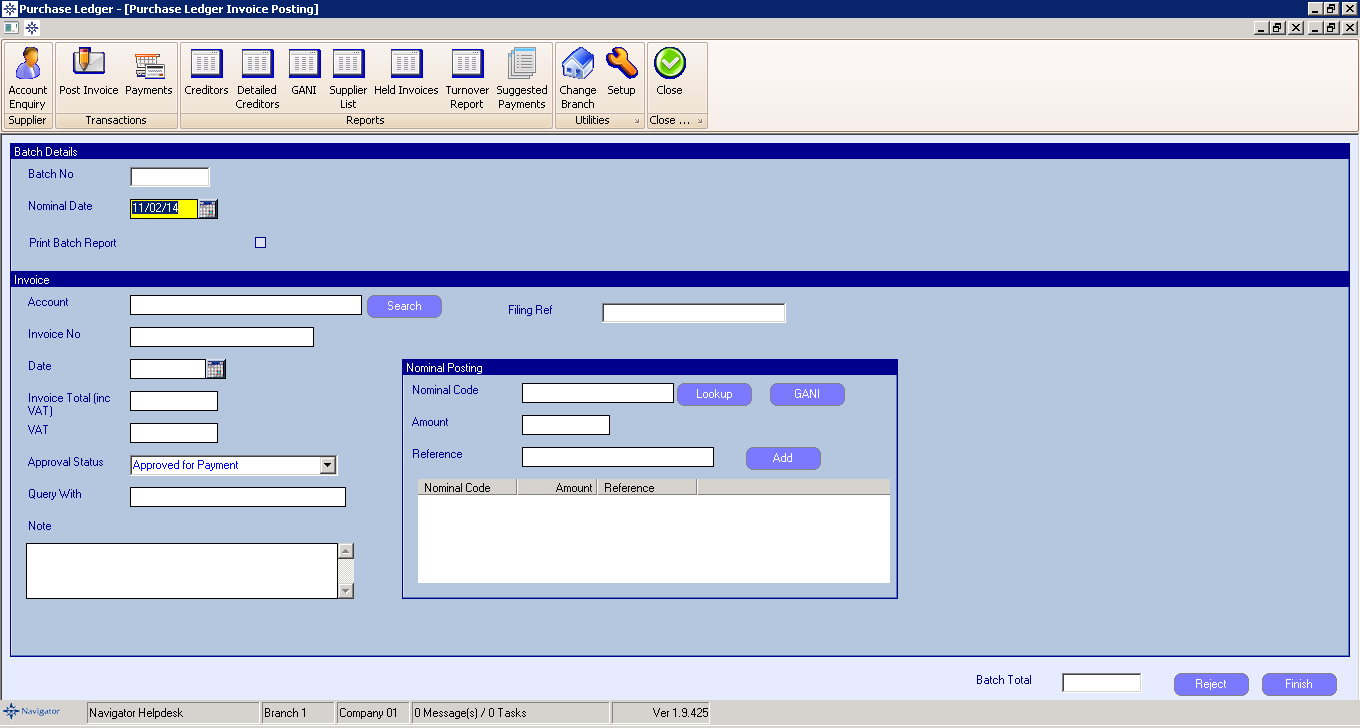This screenshot has width=1360, height=728.
Task: Click the Nominal Date field
Action: (x=164, y=209)
